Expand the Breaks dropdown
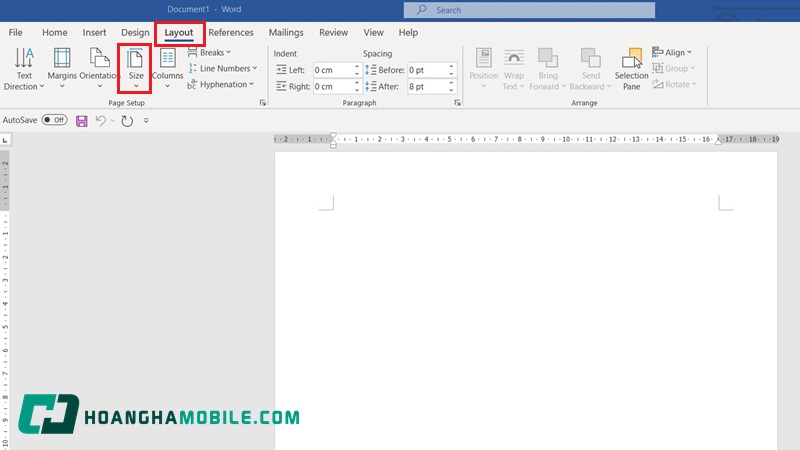Image resolution: width=800 pixels, height=450 pixels. click(209, 52)
